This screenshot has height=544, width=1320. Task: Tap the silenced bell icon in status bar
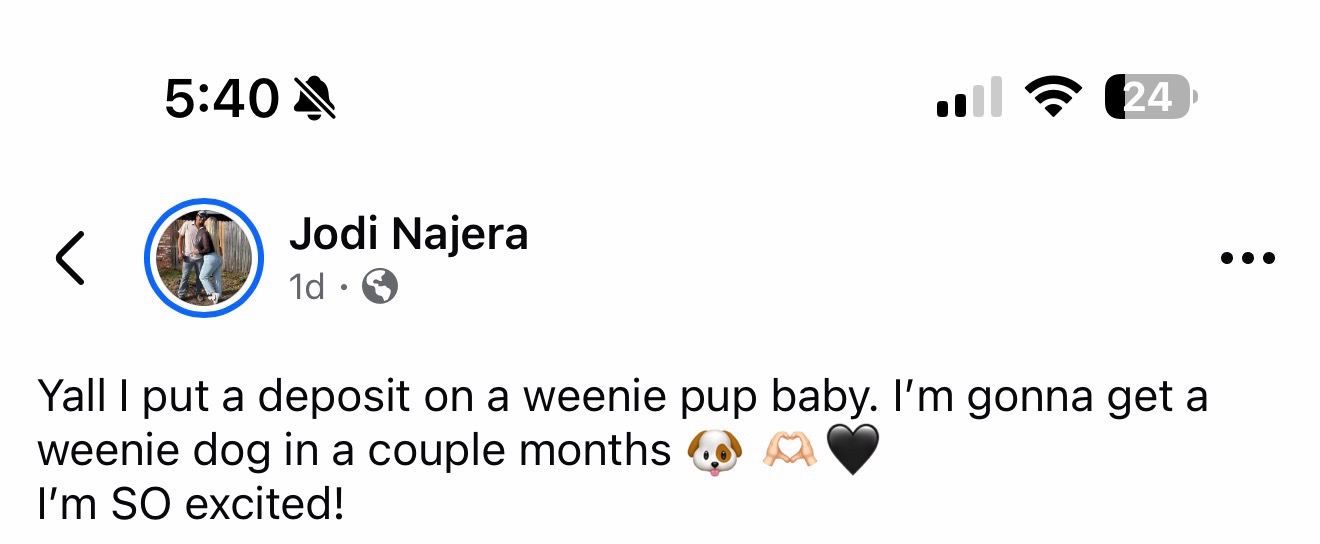coord(315,98)
